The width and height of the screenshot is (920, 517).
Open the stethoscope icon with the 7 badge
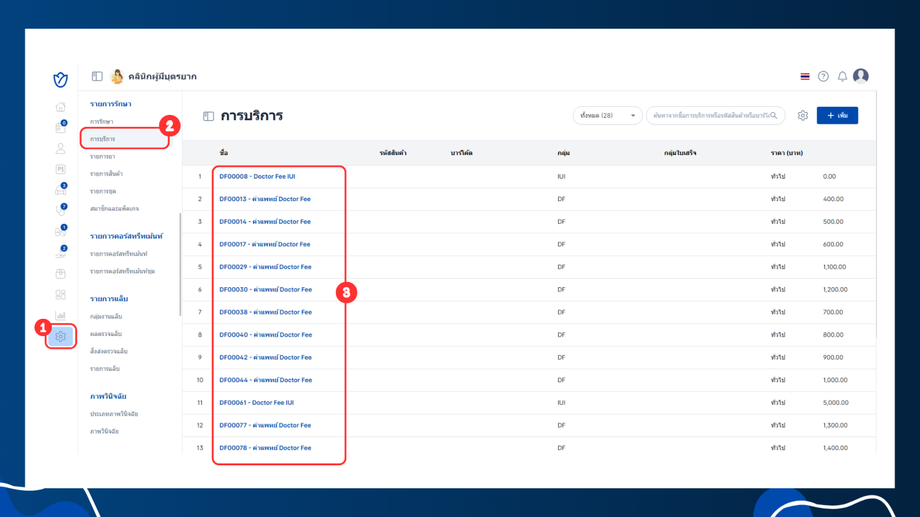point(60,211)
